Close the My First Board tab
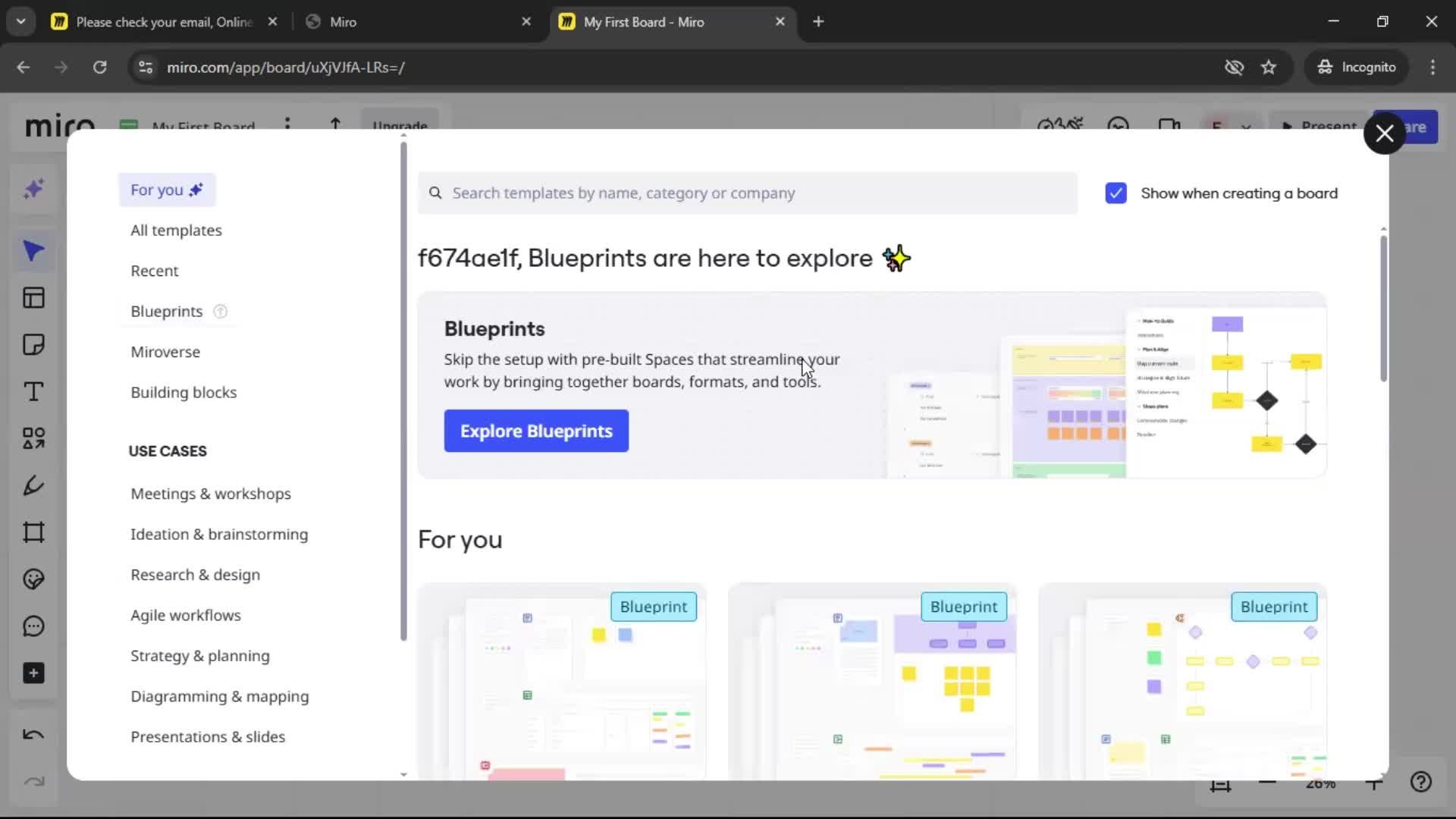The image size is (1456, 819). point(780,22)
